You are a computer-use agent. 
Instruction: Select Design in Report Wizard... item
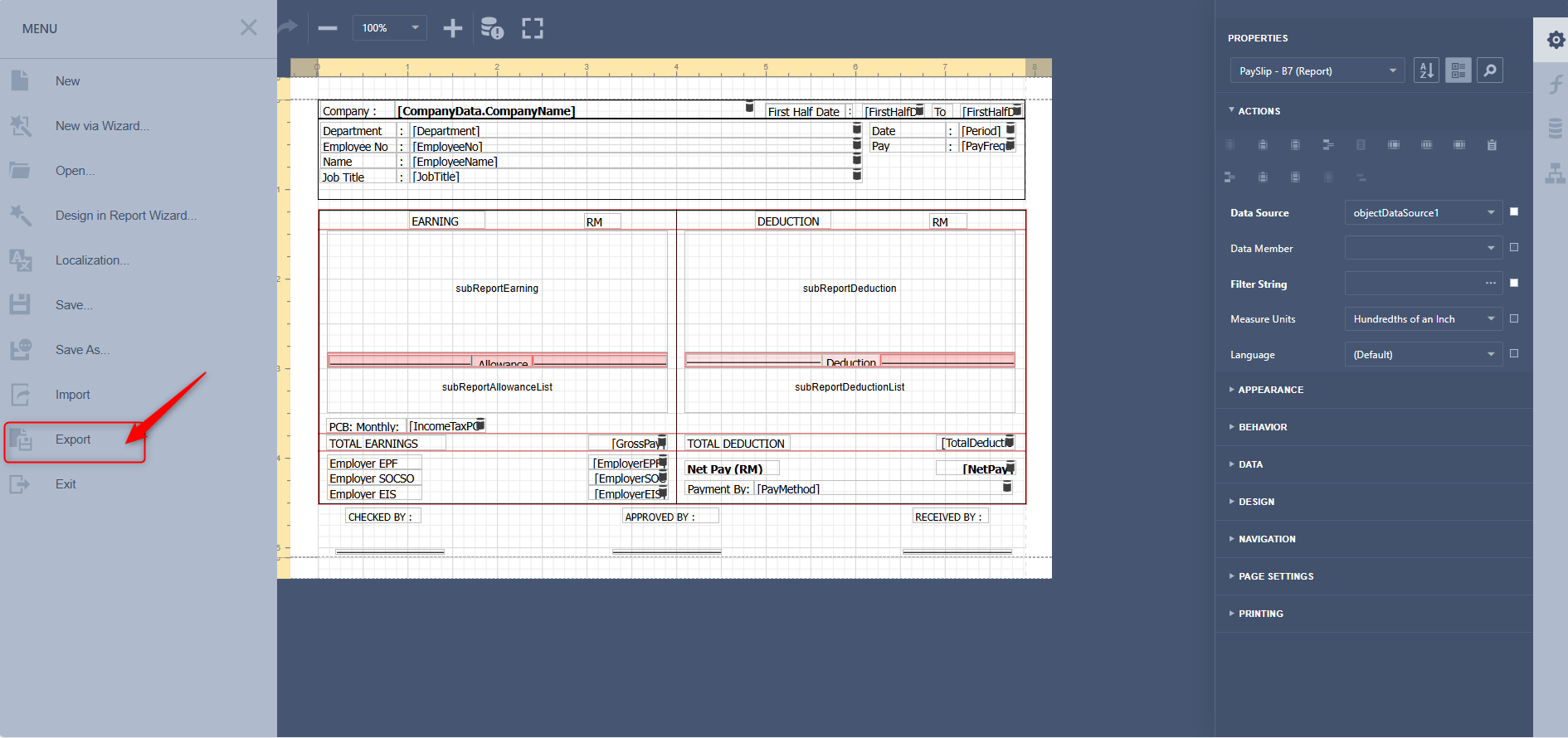coord(126,216)
